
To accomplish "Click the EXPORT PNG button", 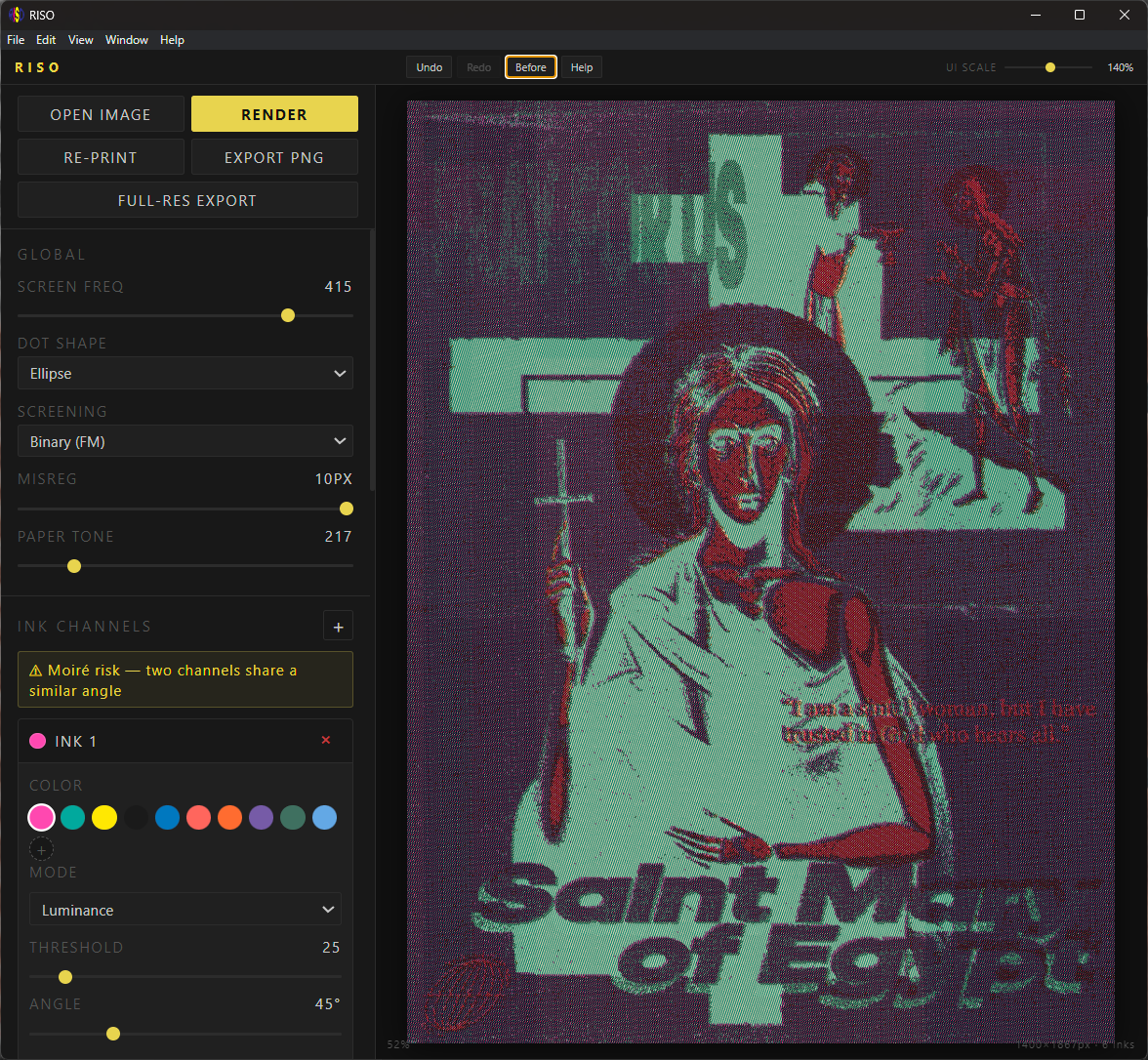I will (x=274, y=157).
